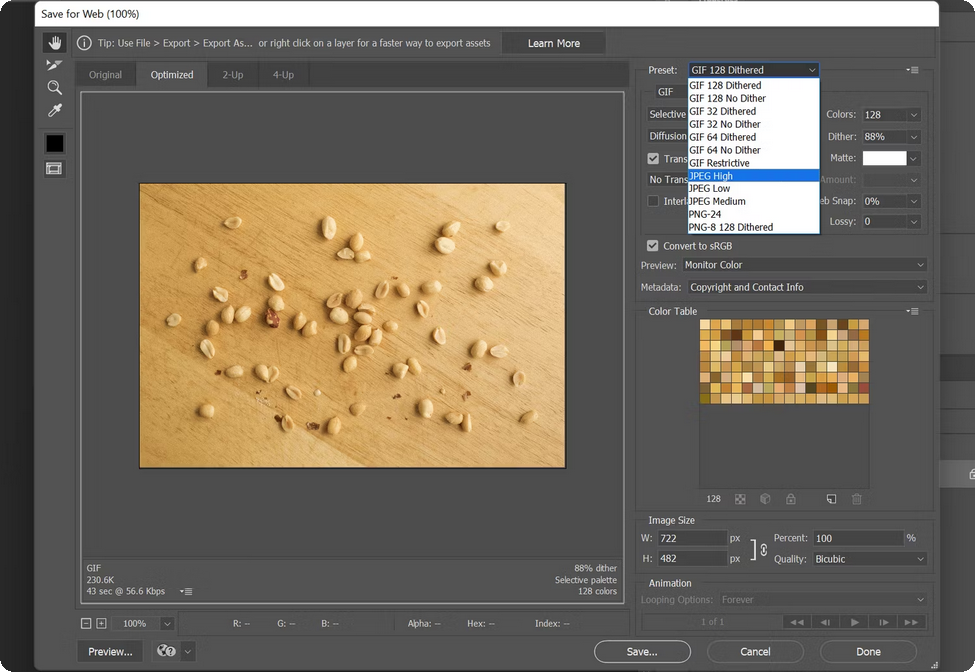Select the Slice Select tool
Screen dimensions: 975x672
click(54, 65)
